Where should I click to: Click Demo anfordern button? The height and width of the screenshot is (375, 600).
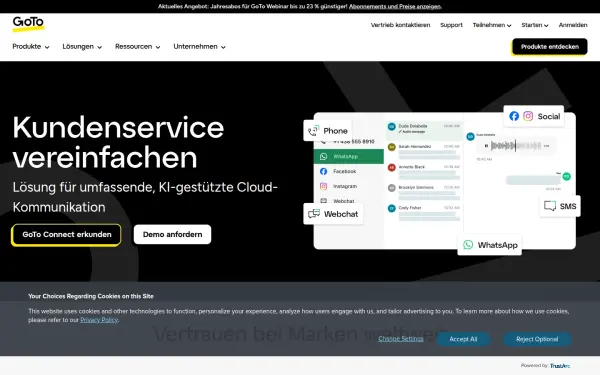click(x=172, y=235)
